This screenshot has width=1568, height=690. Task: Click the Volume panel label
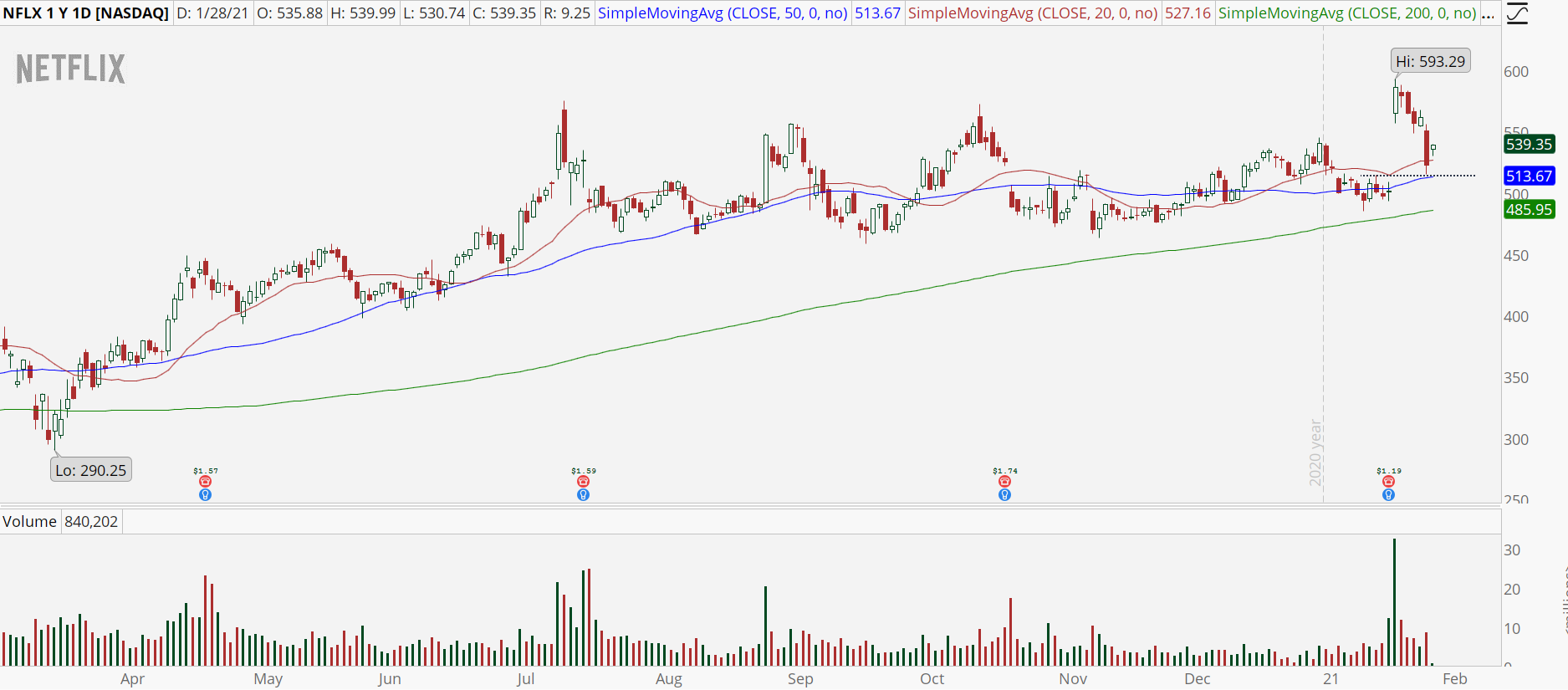[x=30, y=522]
